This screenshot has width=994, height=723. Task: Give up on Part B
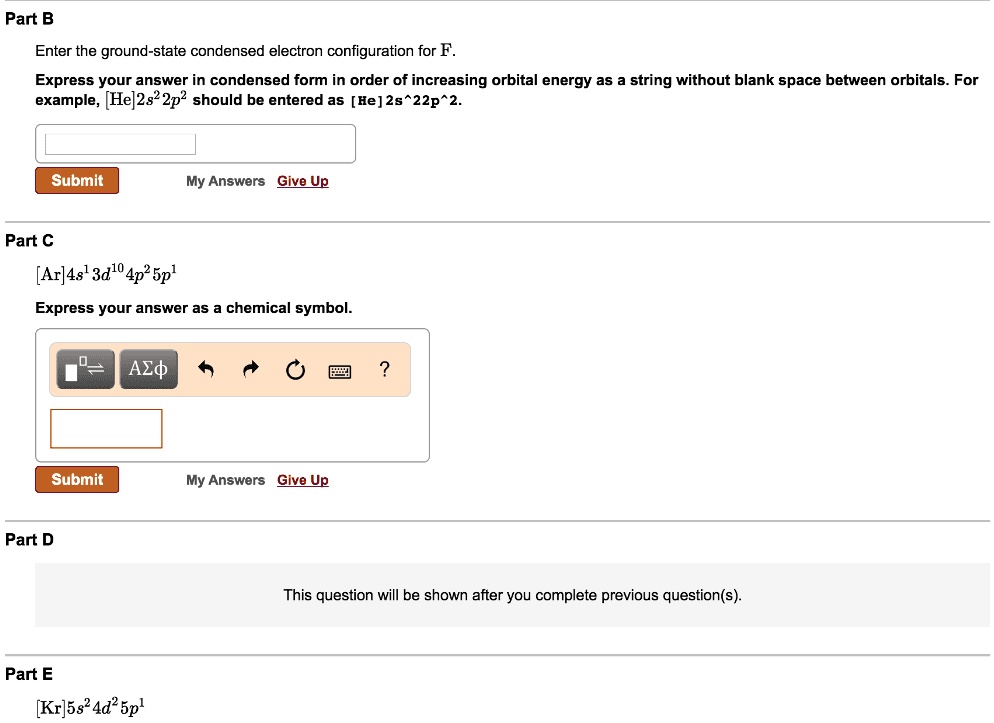[x=302, y=181]
